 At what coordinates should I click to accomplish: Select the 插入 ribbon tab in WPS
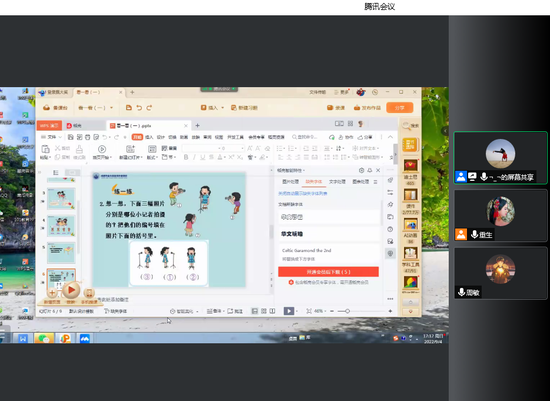[149, 137]
